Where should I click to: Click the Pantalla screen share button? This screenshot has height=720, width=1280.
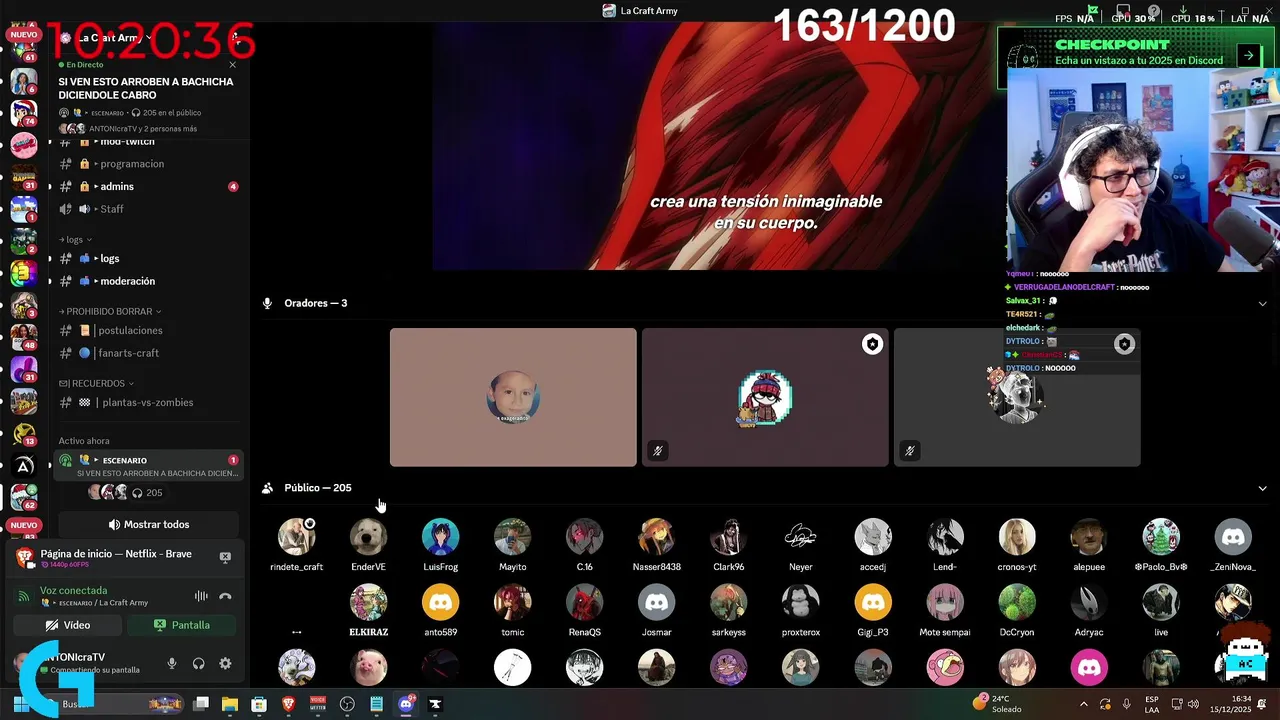click(x=182, y=625)
